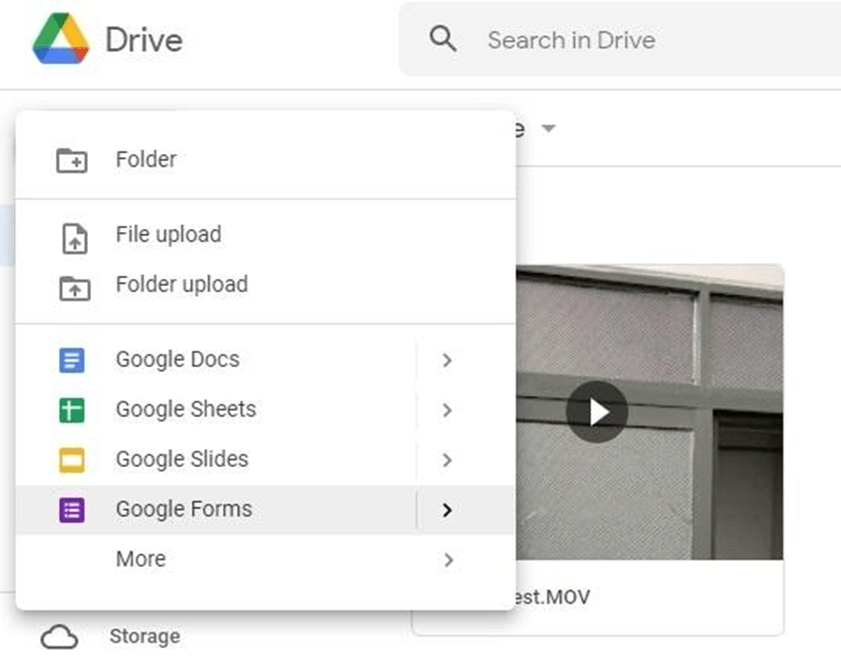The height and width of the screenshot is (671, 841).
Task: Expand the Google Docs submenu chevron
Action: coord(447,359)
